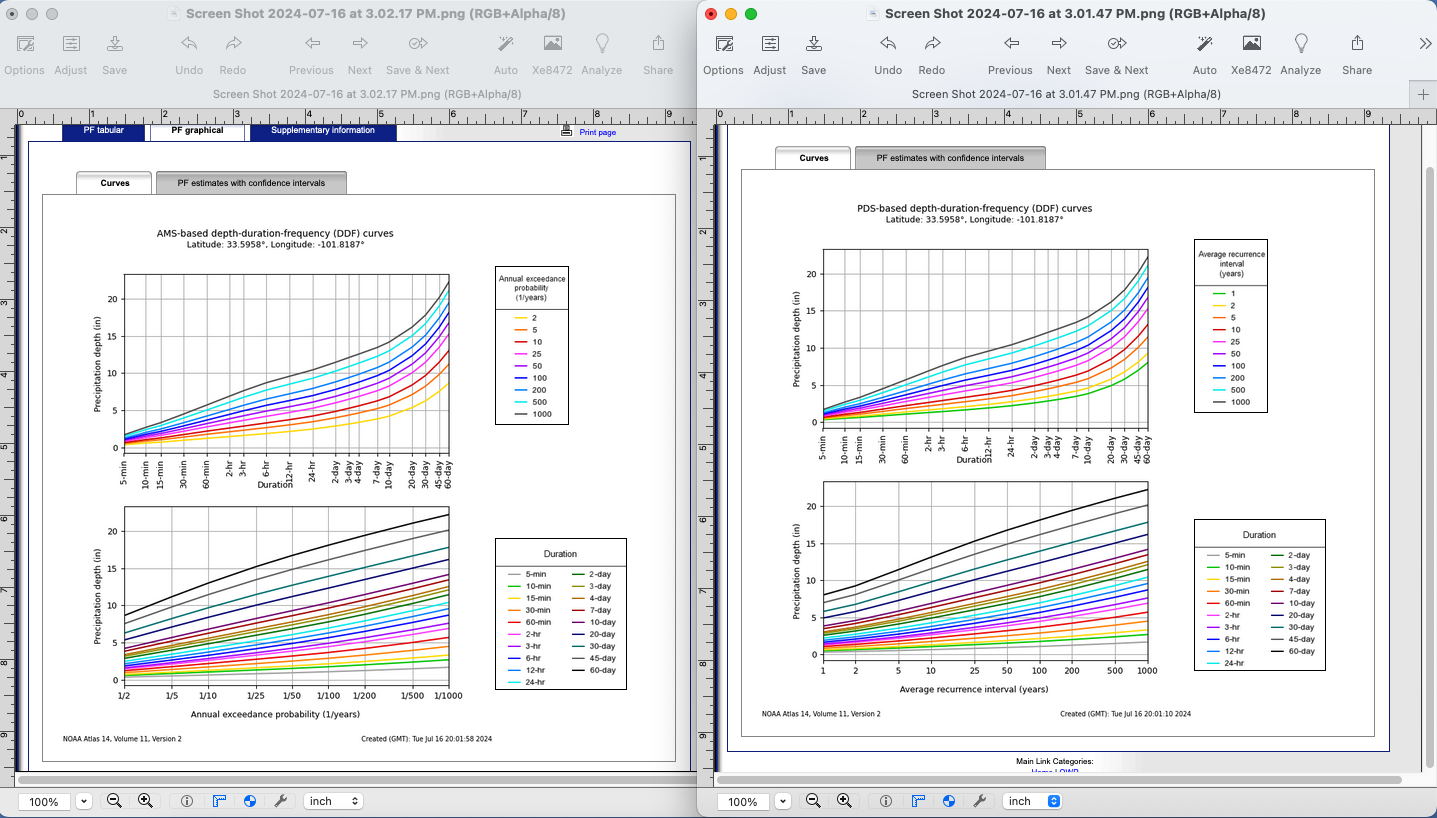
Task: Click the Curves tab in the left image
Action: (x=115, y=183)
